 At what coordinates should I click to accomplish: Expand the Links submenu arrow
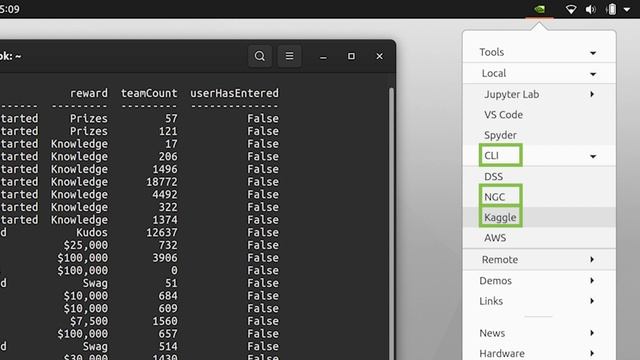[592, 301]
